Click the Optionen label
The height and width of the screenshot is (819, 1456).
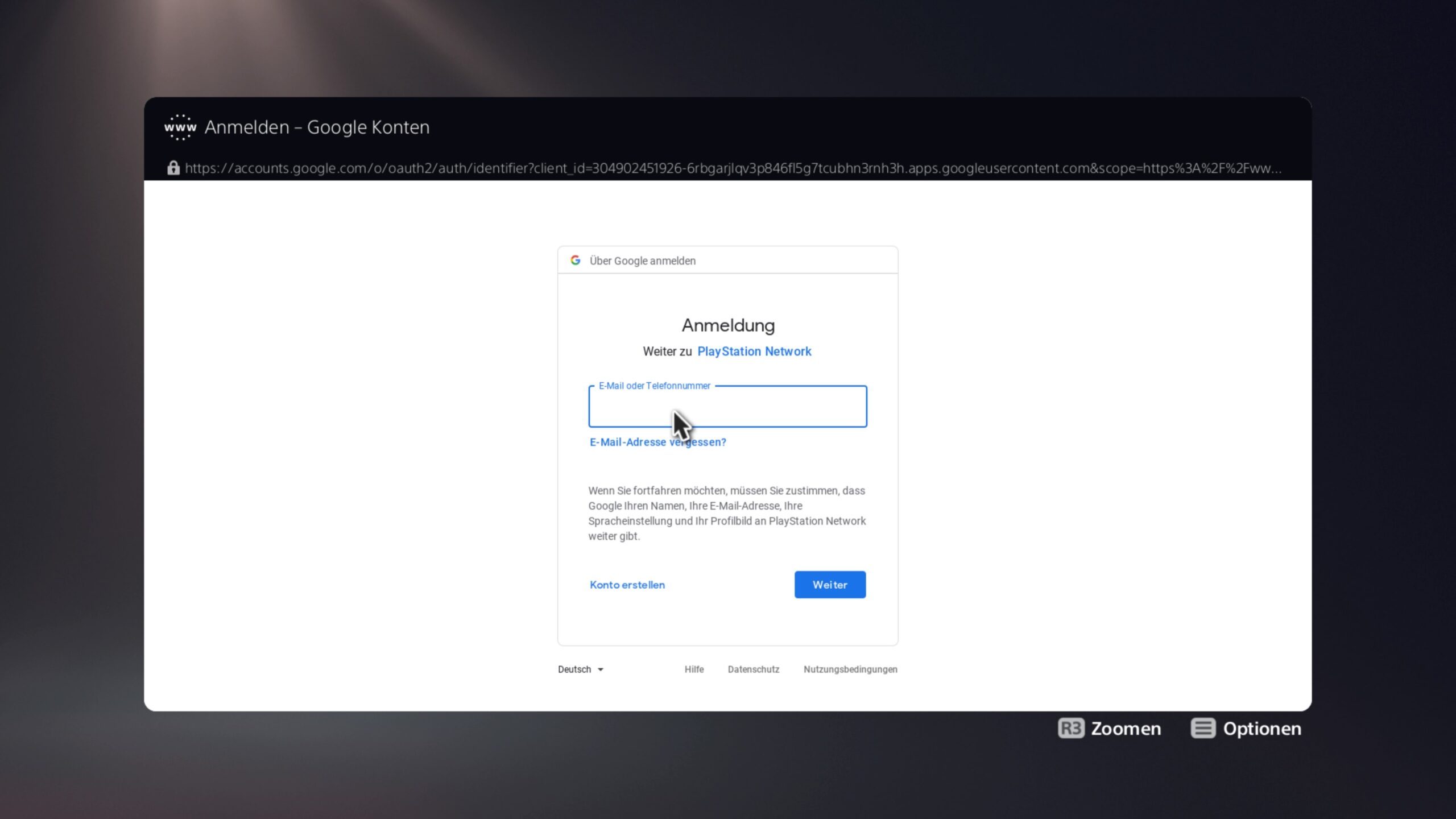[x=1262, y=729]
